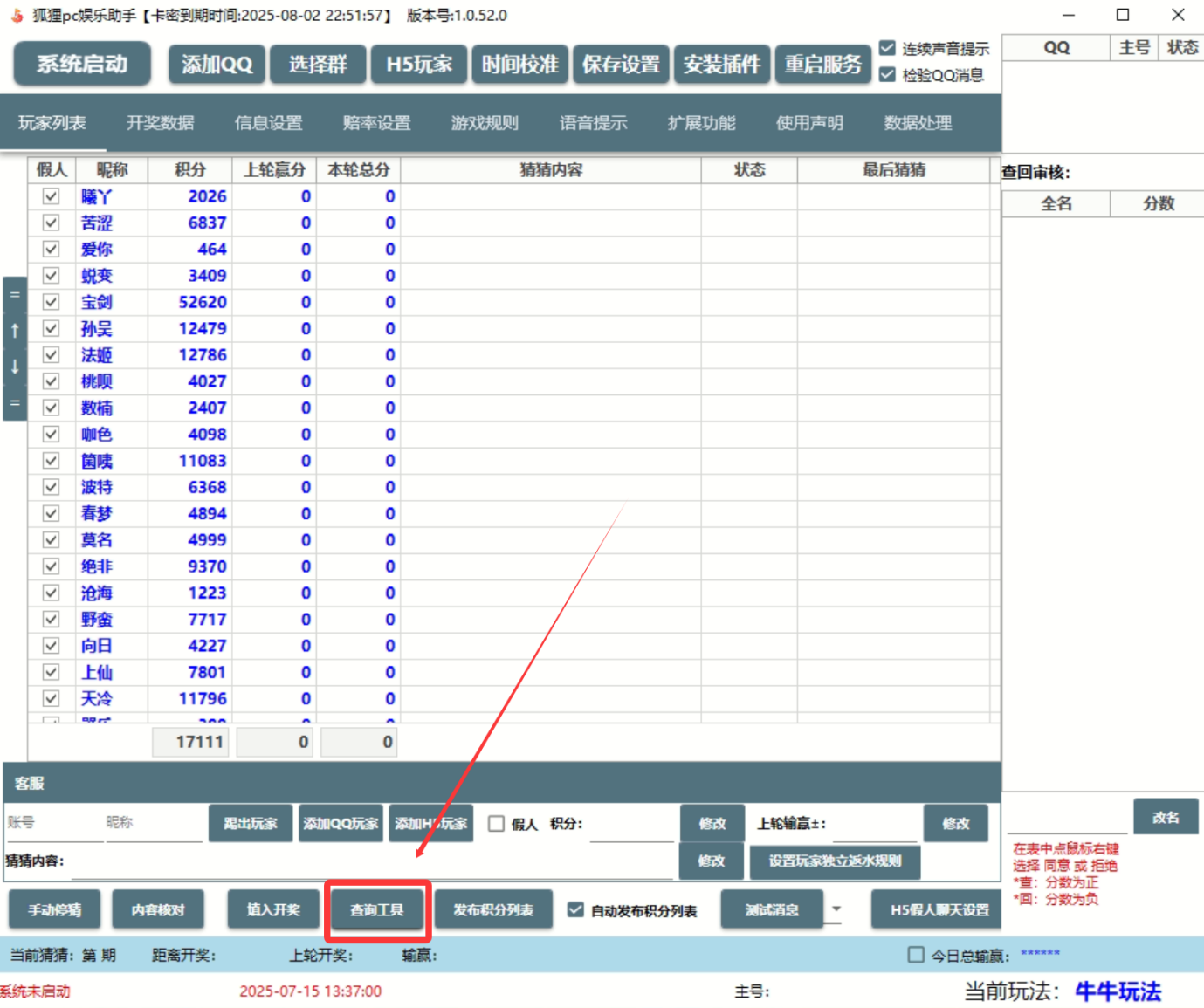Uncheck the 检验QQ消息 option
Screen dimensions: 1204x1008
[x=888, y=75]
